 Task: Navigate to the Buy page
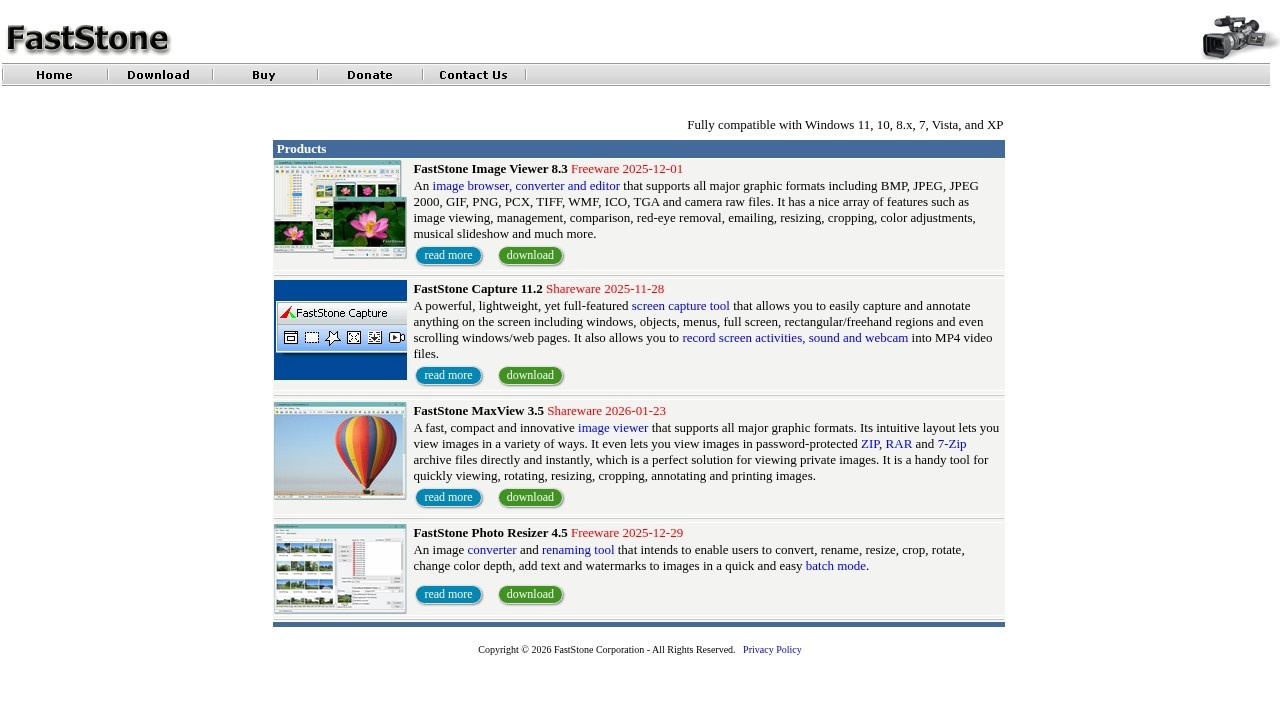263,74
